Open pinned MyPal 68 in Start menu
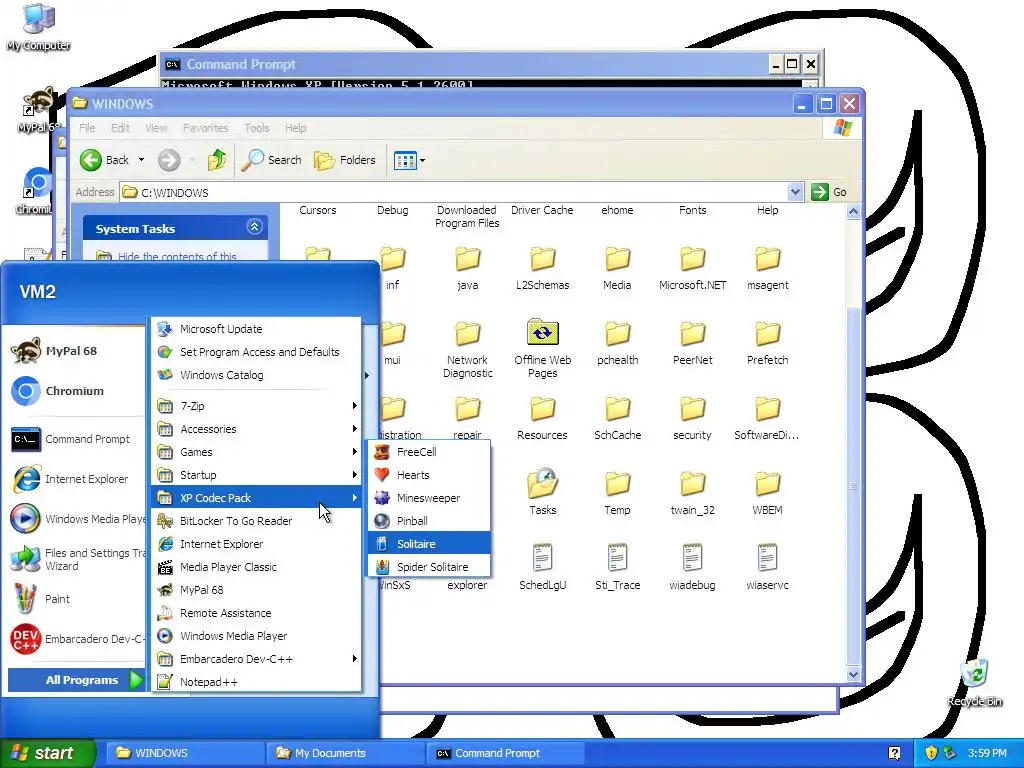This screenshot has height=768, width=1024. coord(75,351)
